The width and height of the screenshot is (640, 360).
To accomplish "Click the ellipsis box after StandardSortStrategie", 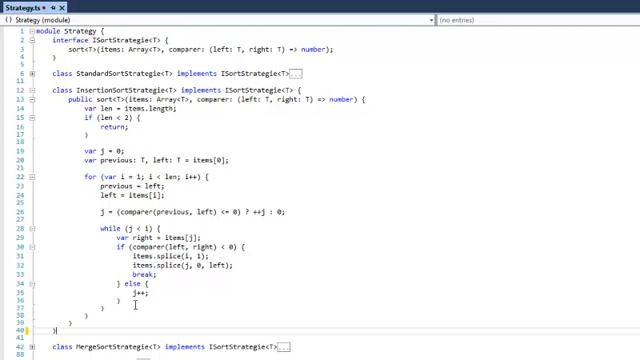I will [296, 74].
